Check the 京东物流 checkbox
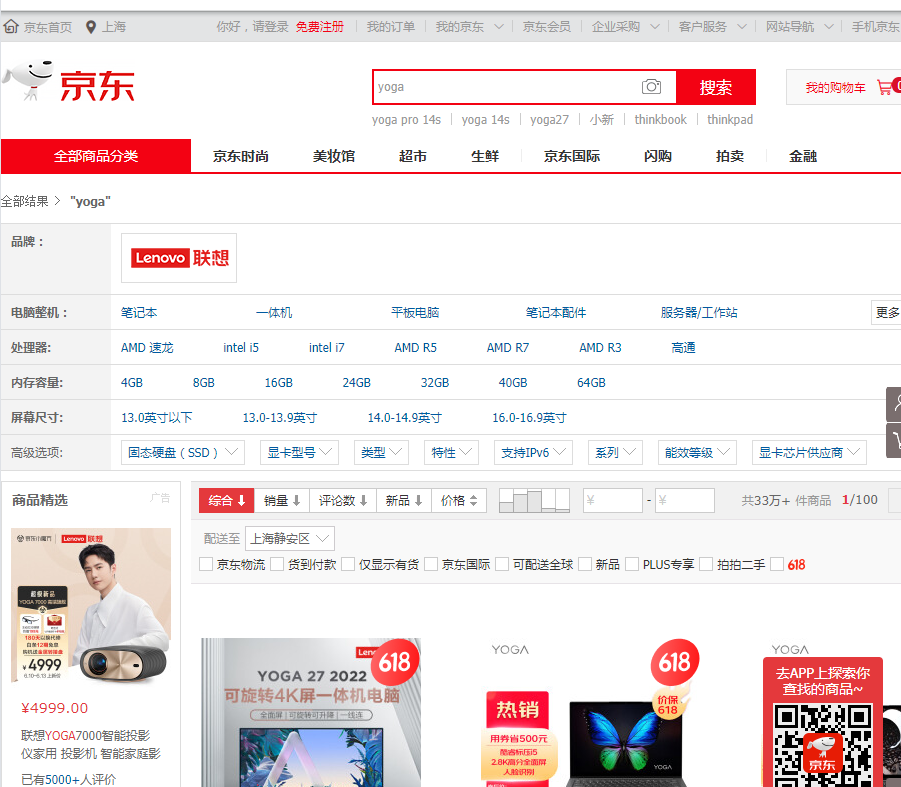Image resolution: width=901 pixels, height=787 pixels. [206, 564]
